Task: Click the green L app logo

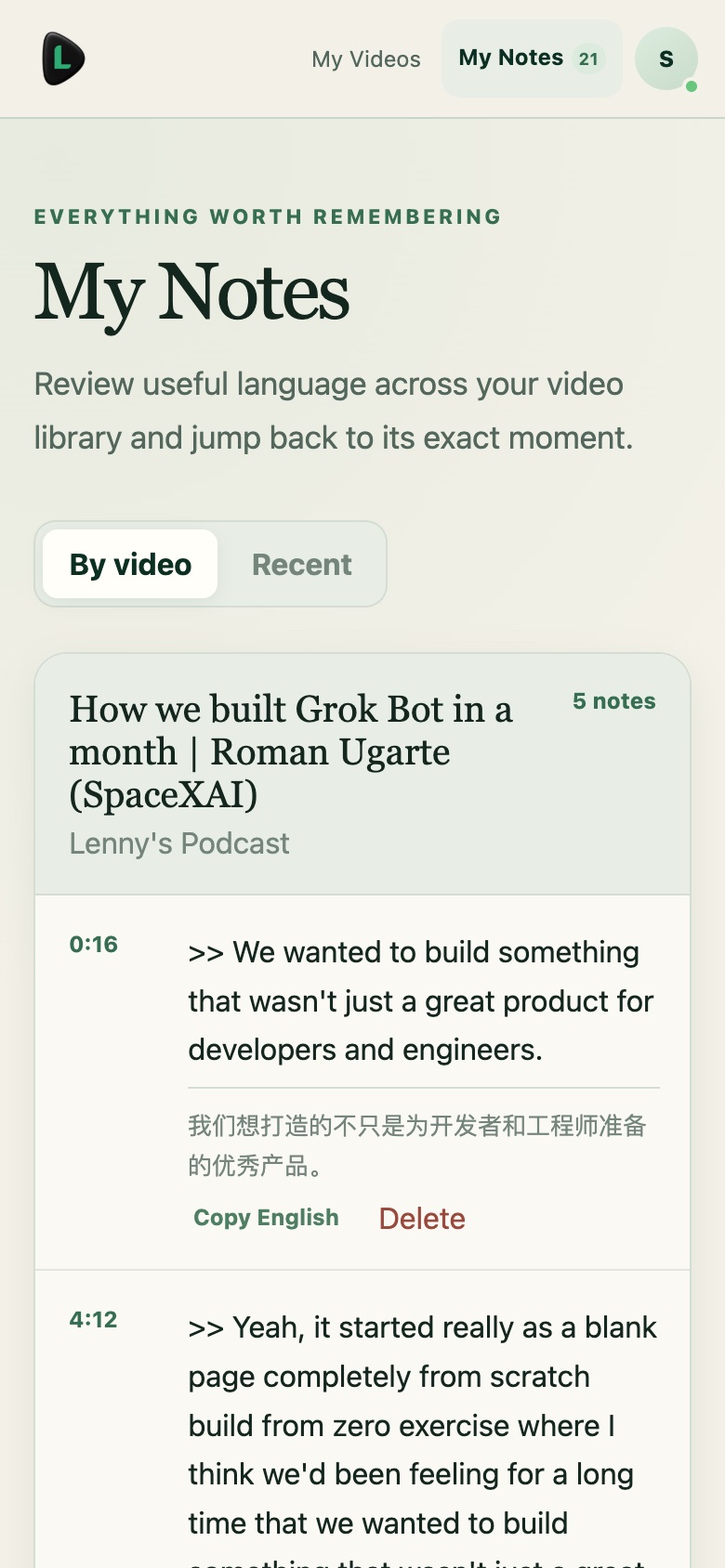Action: 63,59
